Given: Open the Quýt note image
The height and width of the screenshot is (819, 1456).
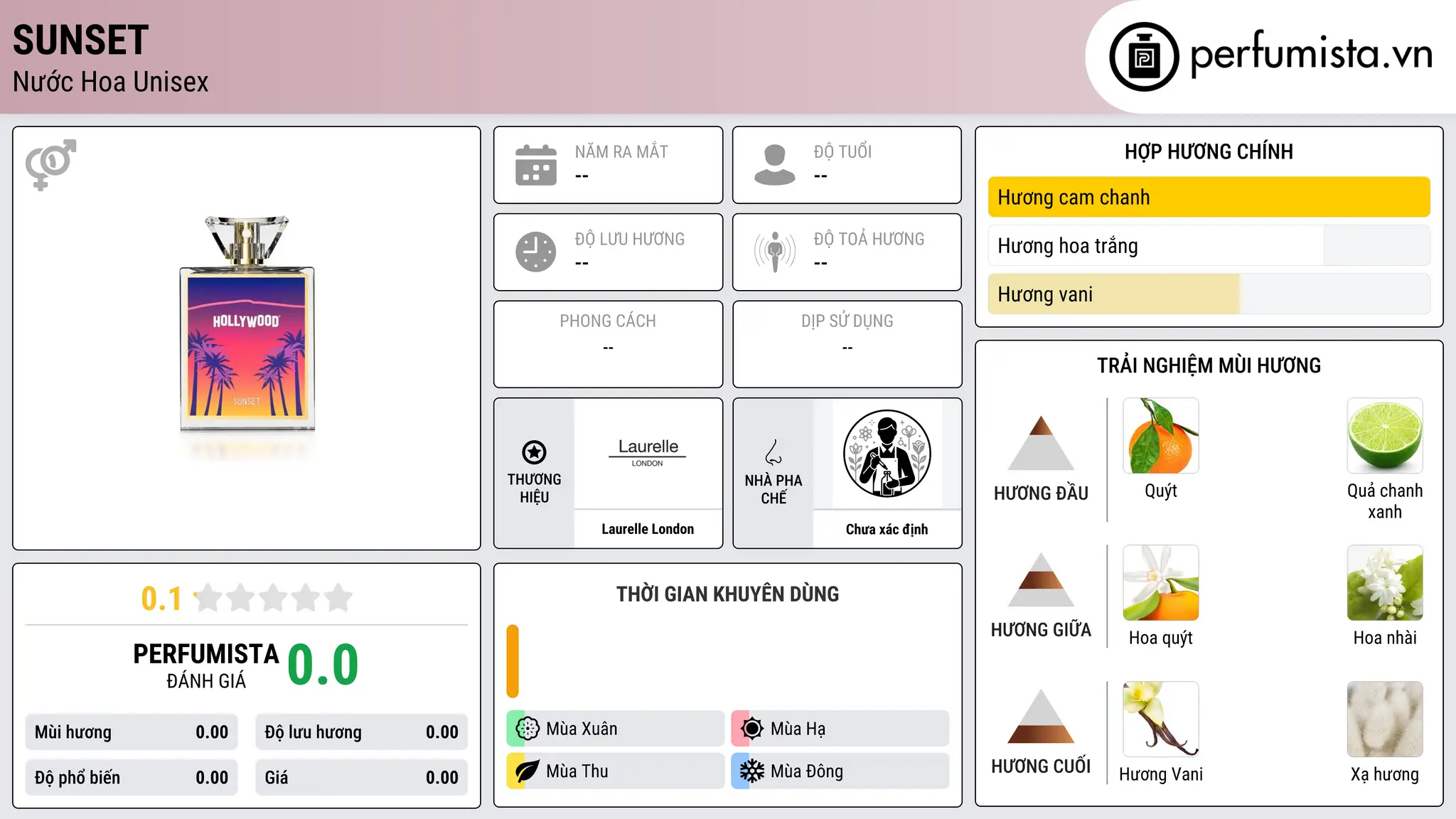Looking at the screenshot, I should (1161, 436).
